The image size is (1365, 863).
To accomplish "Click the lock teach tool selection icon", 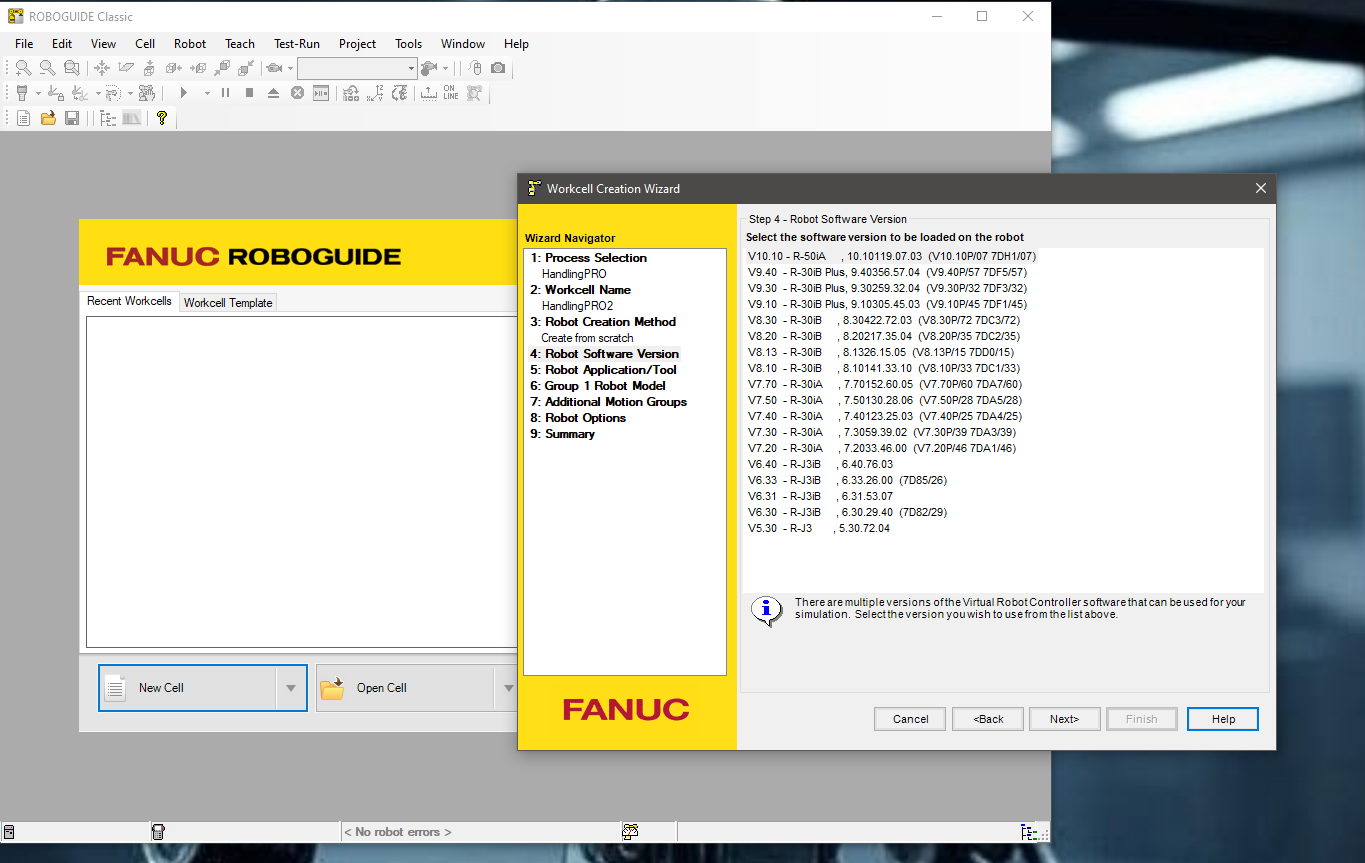I will 56,93.
